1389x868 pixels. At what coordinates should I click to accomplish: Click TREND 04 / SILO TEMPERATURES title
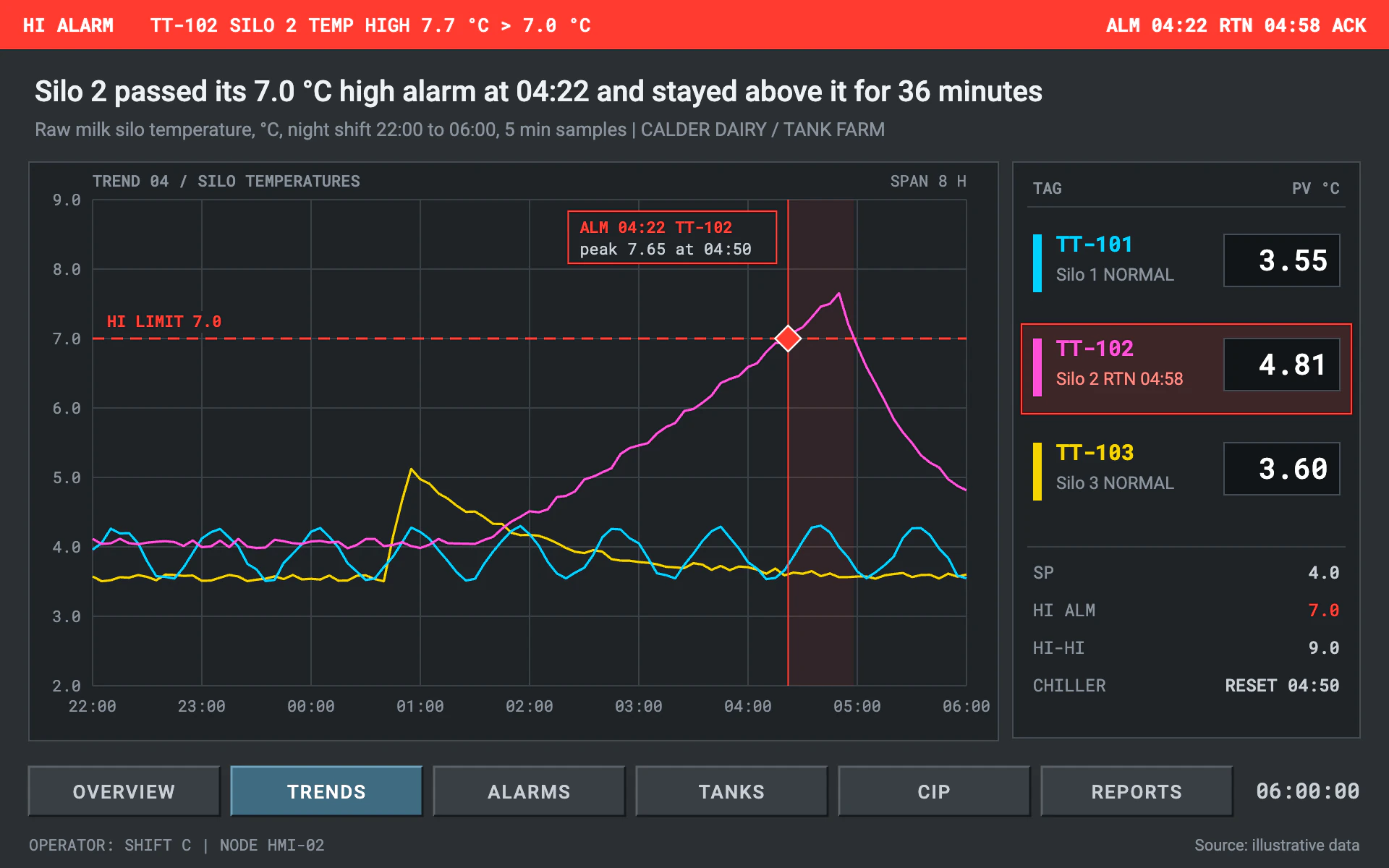coord(226,181)
